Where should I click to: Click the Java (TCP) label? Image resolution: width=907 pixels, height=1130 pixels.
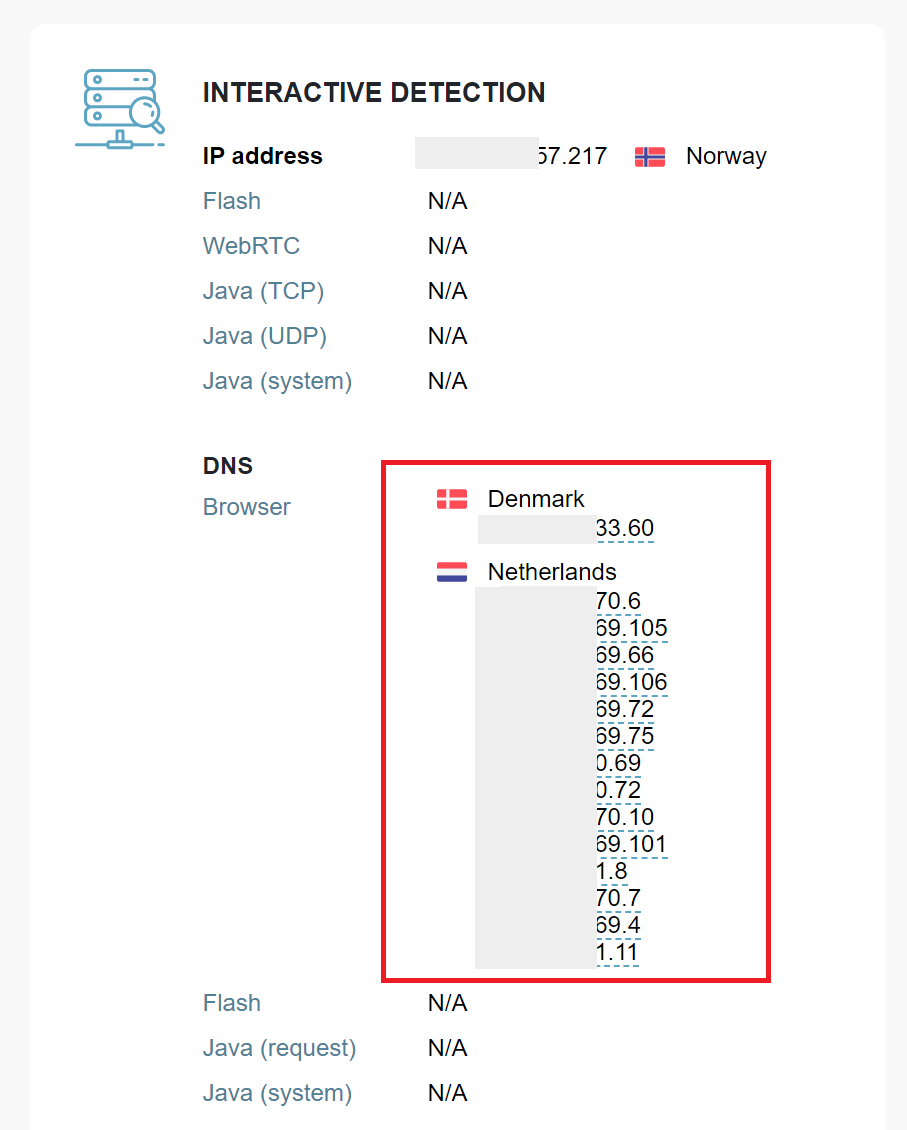pyautogui.click(x=263, y=291)
